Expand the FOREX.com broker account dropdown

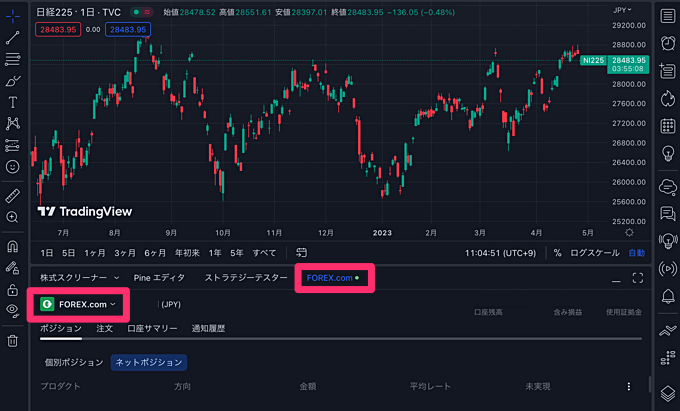coord(78,304)
